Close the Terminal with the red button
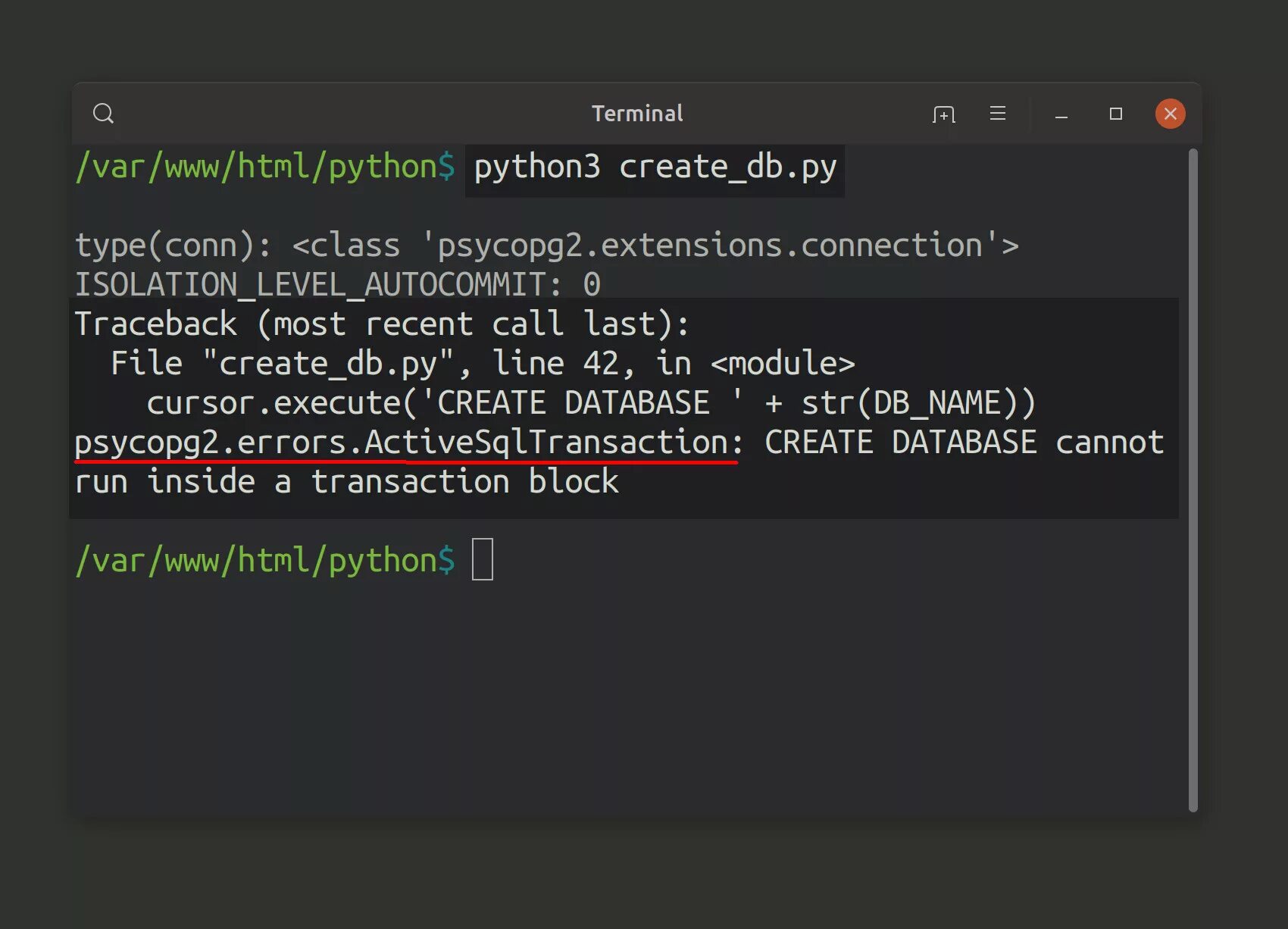 [x=1170, y=114]
